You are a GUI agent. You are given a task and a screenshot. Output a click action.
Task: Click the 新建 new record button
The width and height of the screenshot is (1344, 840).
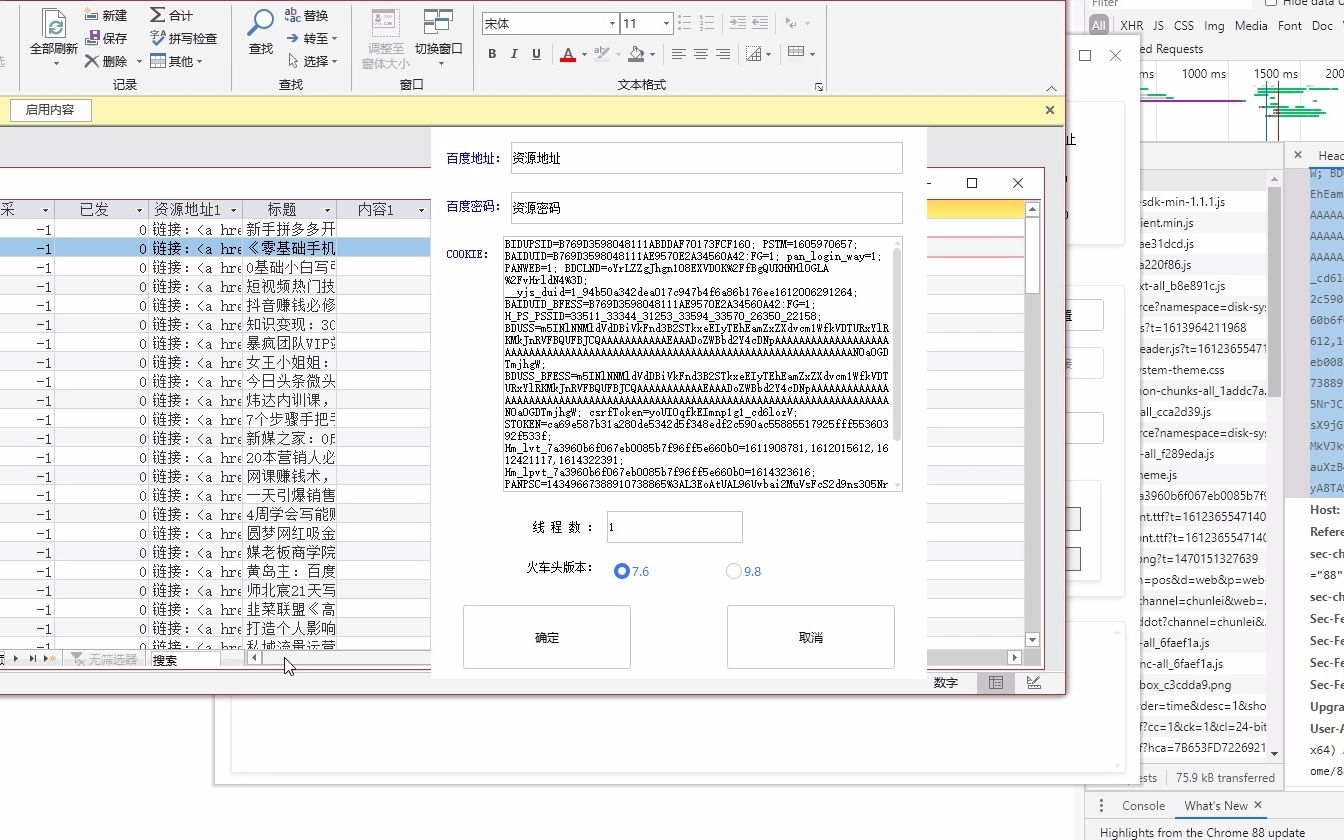tap(105, 15)
